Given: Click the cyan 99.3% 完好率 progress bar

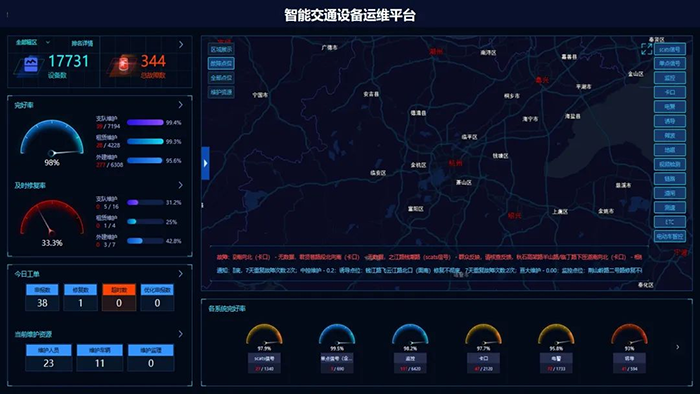Looking at the screenshot, I should click(x=145, y=141).
